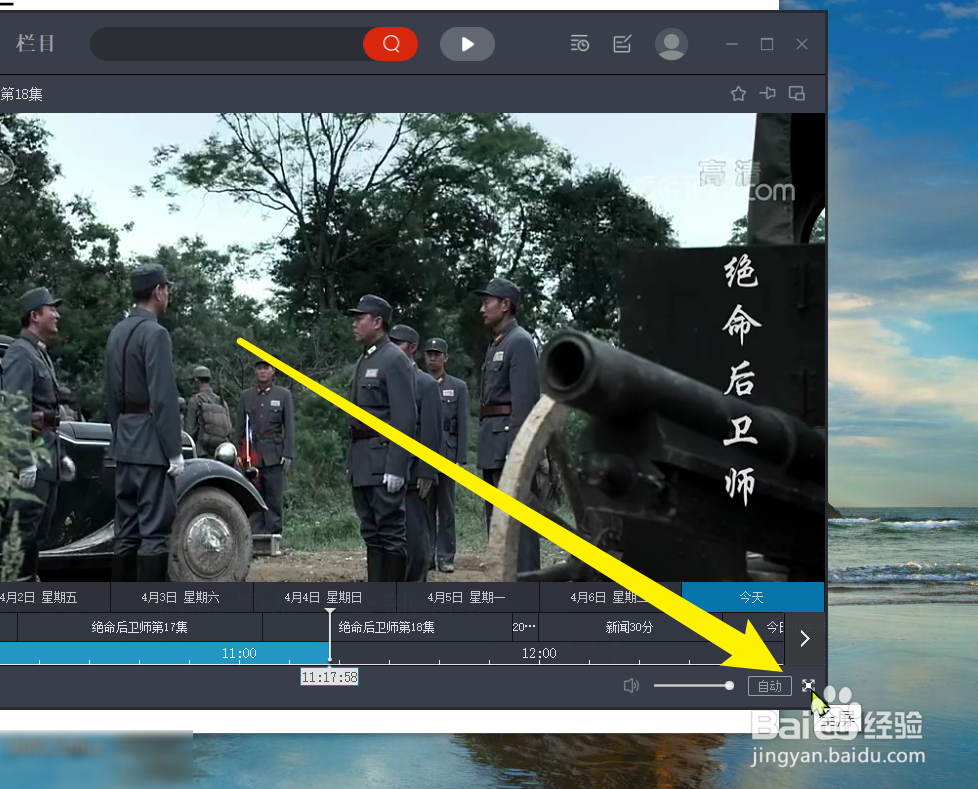The image size is (978, 789).
Task: Maximize the player window
Action: (x=767, y=44)
